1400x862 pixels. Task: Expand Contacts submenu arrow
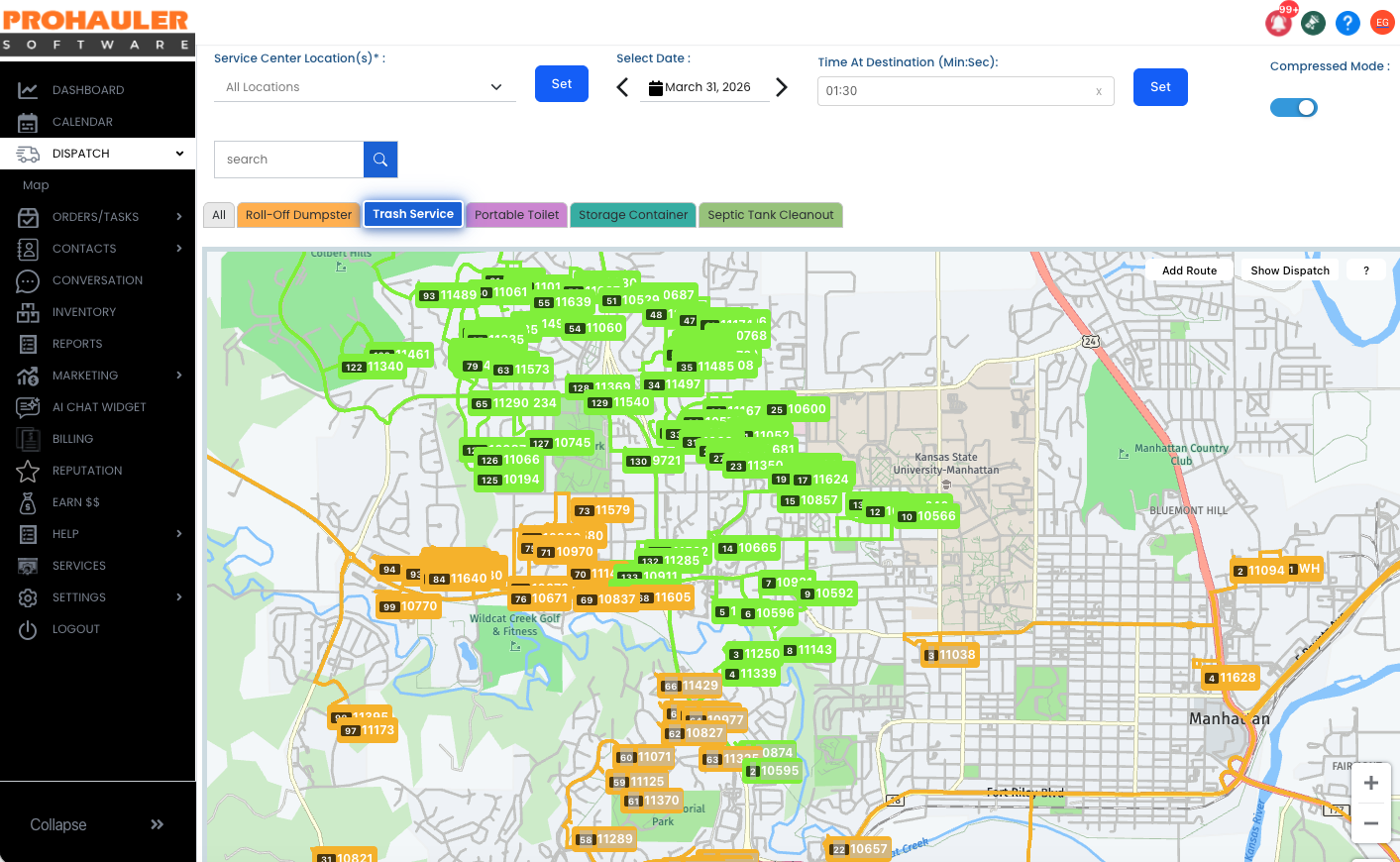[x=179, y=249]
